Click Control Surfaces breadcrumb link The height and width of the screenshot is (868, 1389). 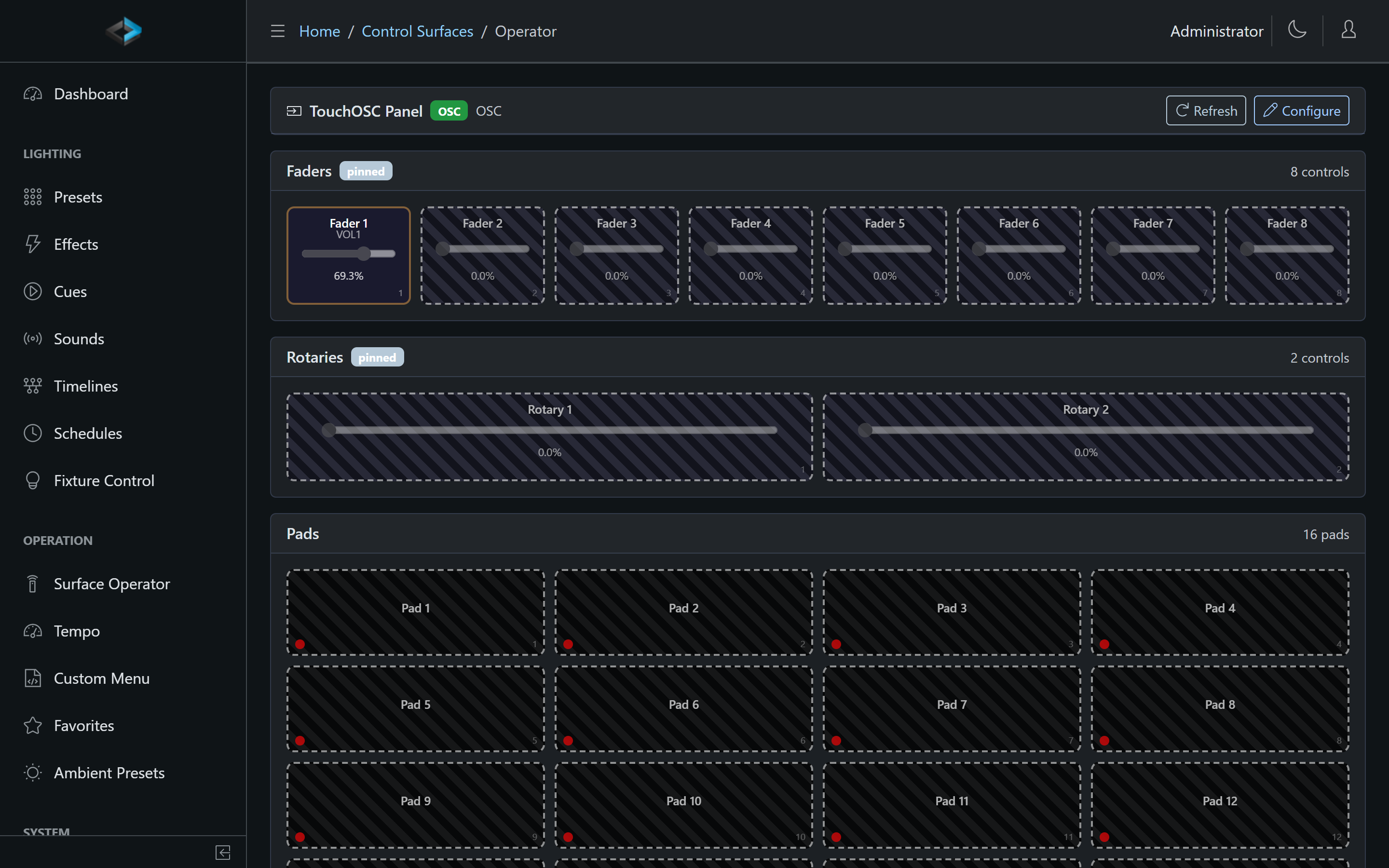tap(417, 31)
